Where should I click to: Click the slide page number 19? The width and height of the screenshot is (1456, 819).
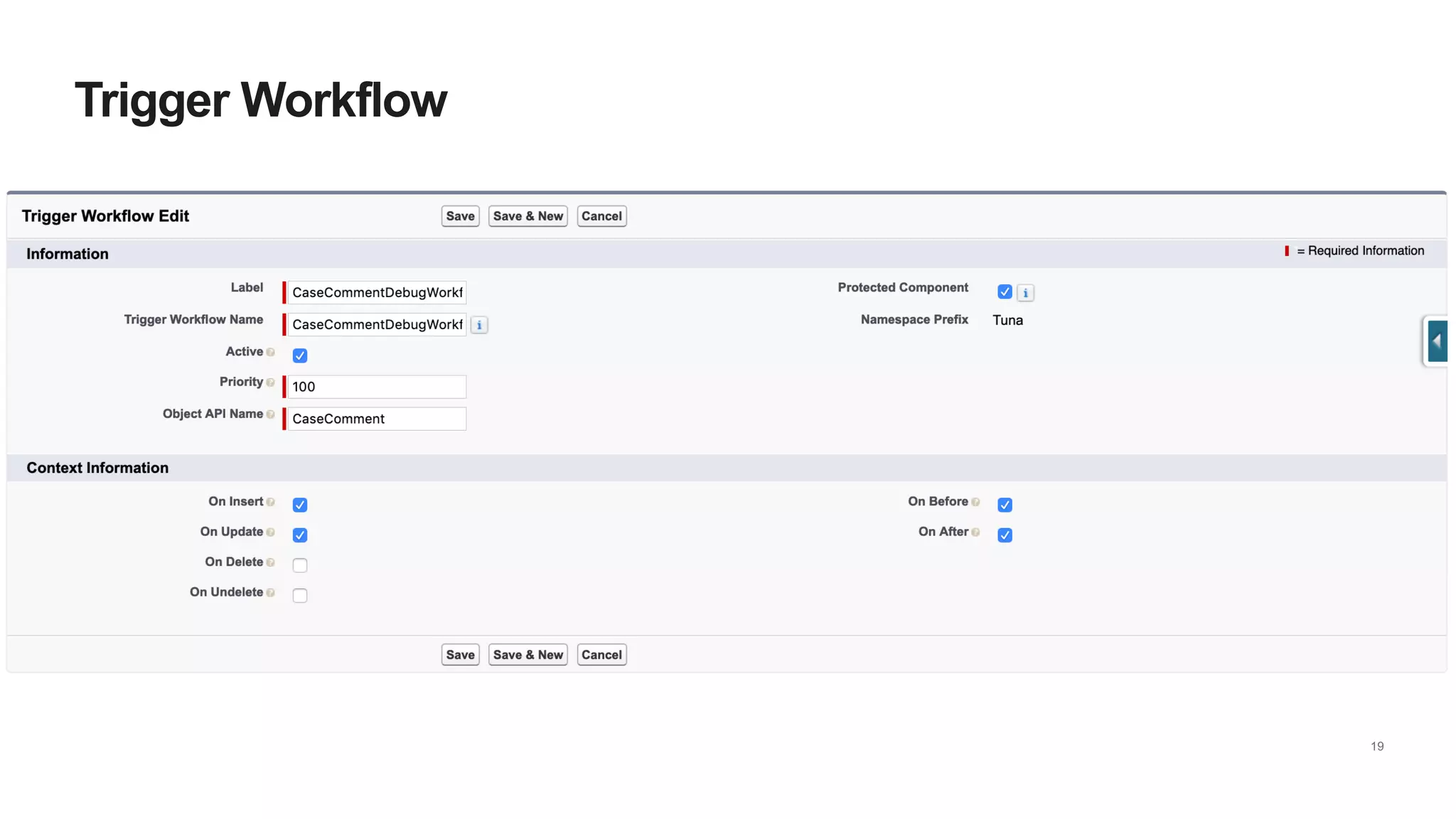1377,746
